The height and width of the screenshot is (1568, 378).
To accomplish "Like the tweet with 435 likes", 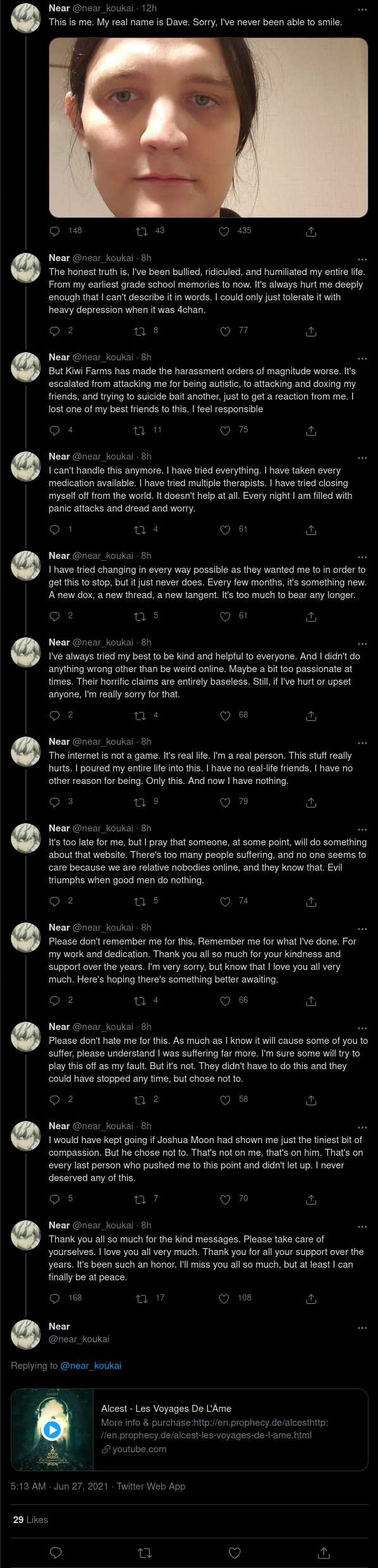I will coord(224,231).
